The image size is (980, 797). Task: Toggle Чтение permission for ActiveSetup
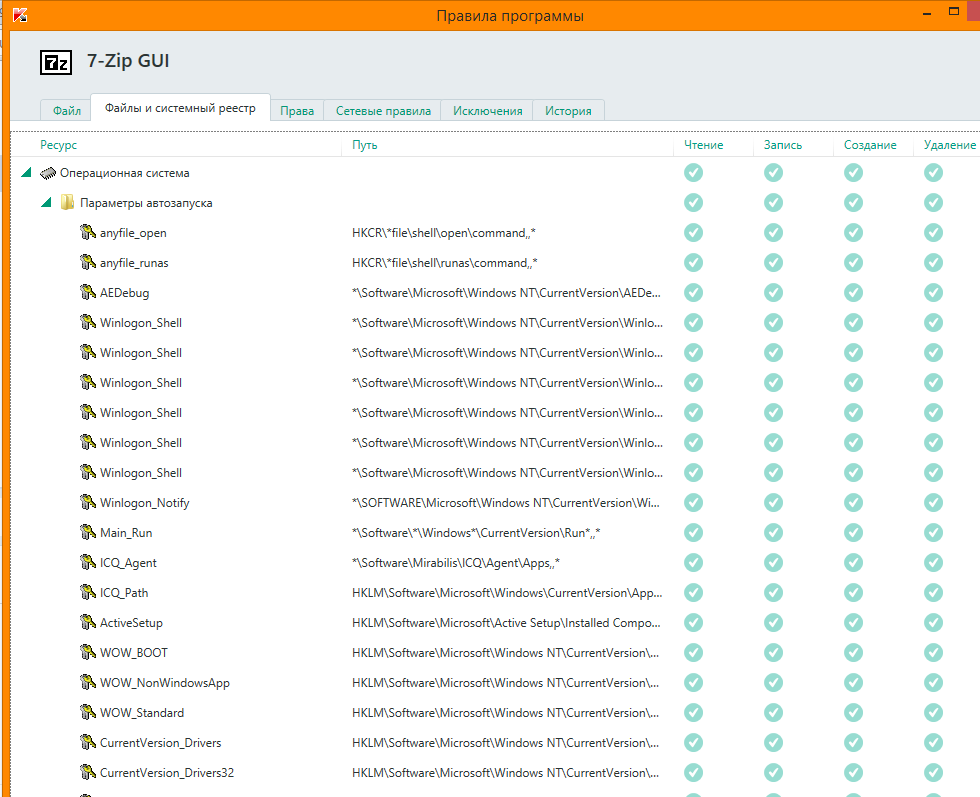coord(693,623)
